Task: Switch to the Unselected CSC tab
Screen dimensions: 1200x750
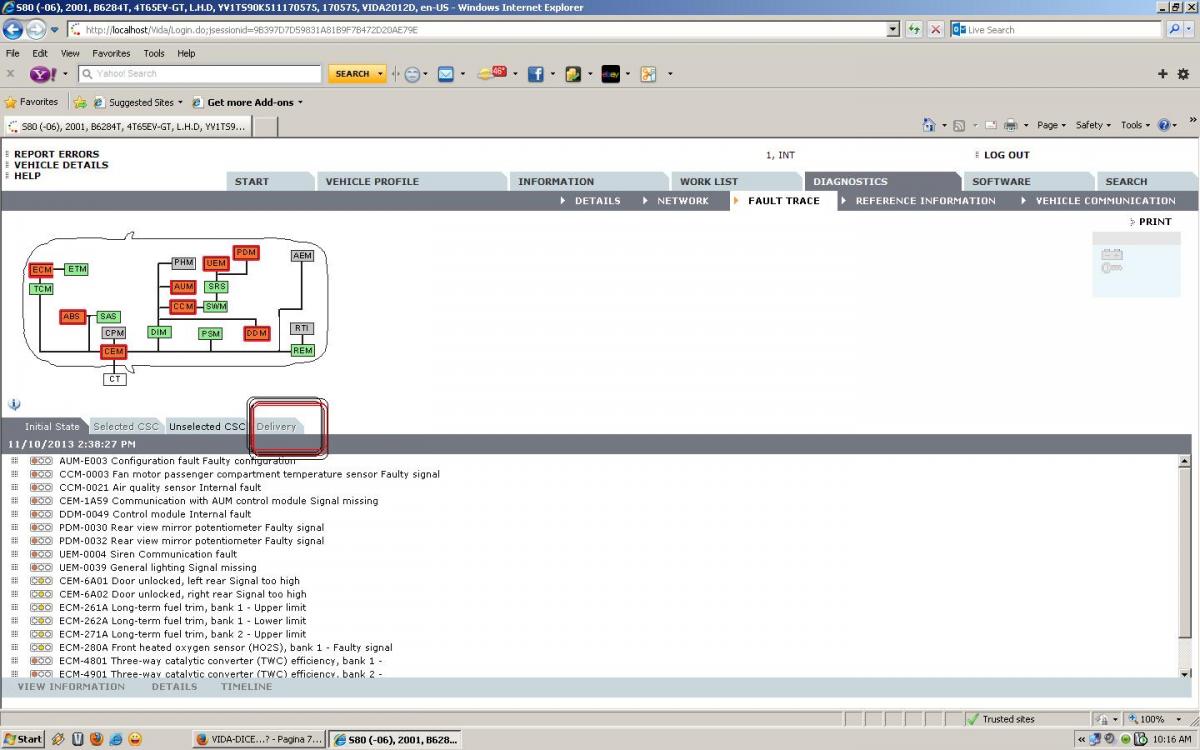Action: (x=207, y=427)
